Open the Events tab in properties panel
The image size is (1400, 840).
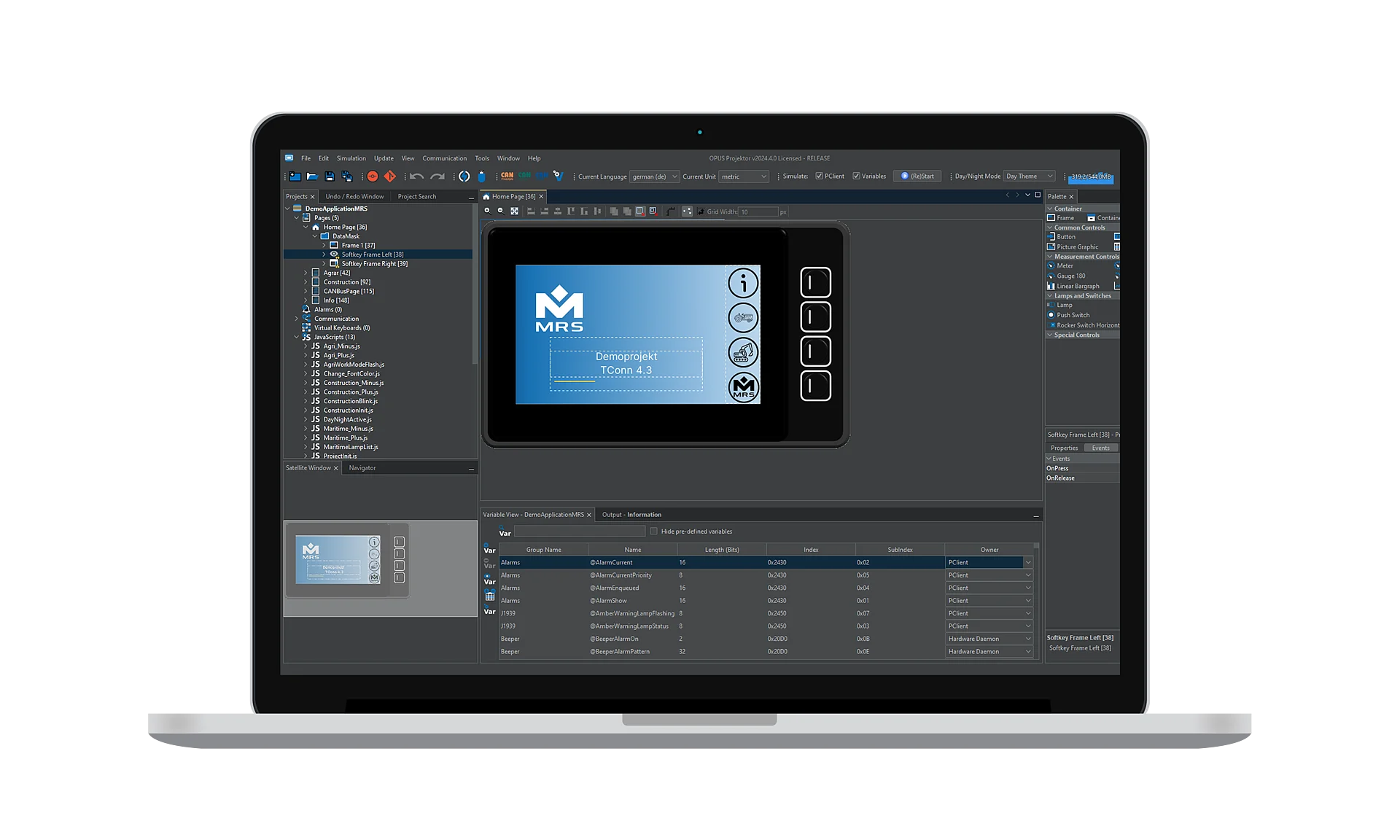point(1100,448)
